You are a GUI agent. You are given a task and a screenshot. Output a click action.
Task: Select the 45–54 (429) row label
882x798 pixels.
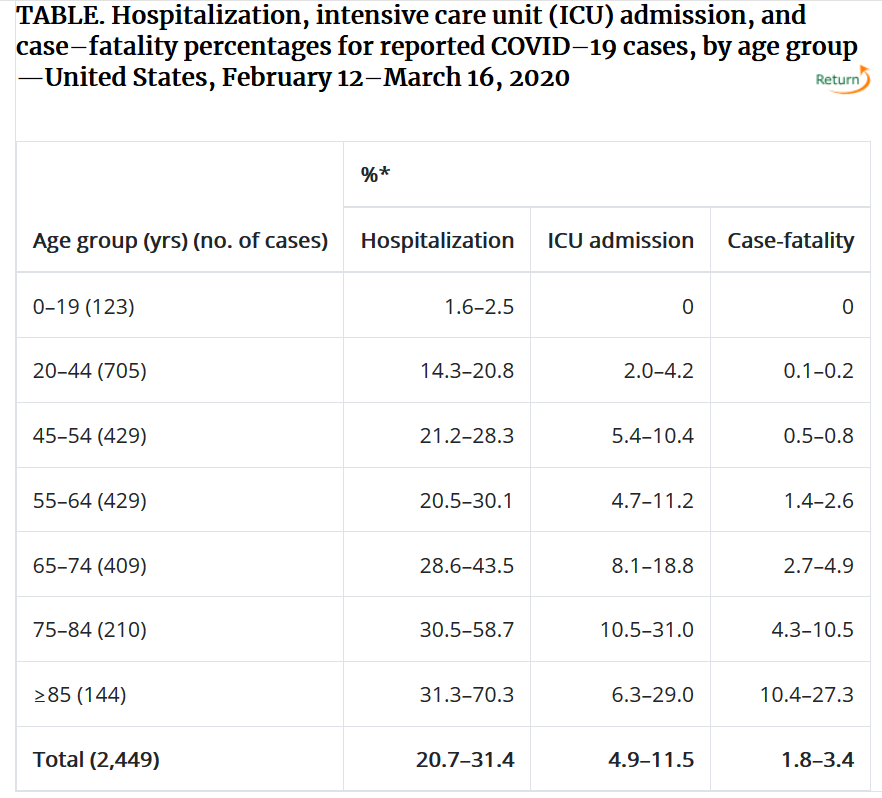point(89,436)
